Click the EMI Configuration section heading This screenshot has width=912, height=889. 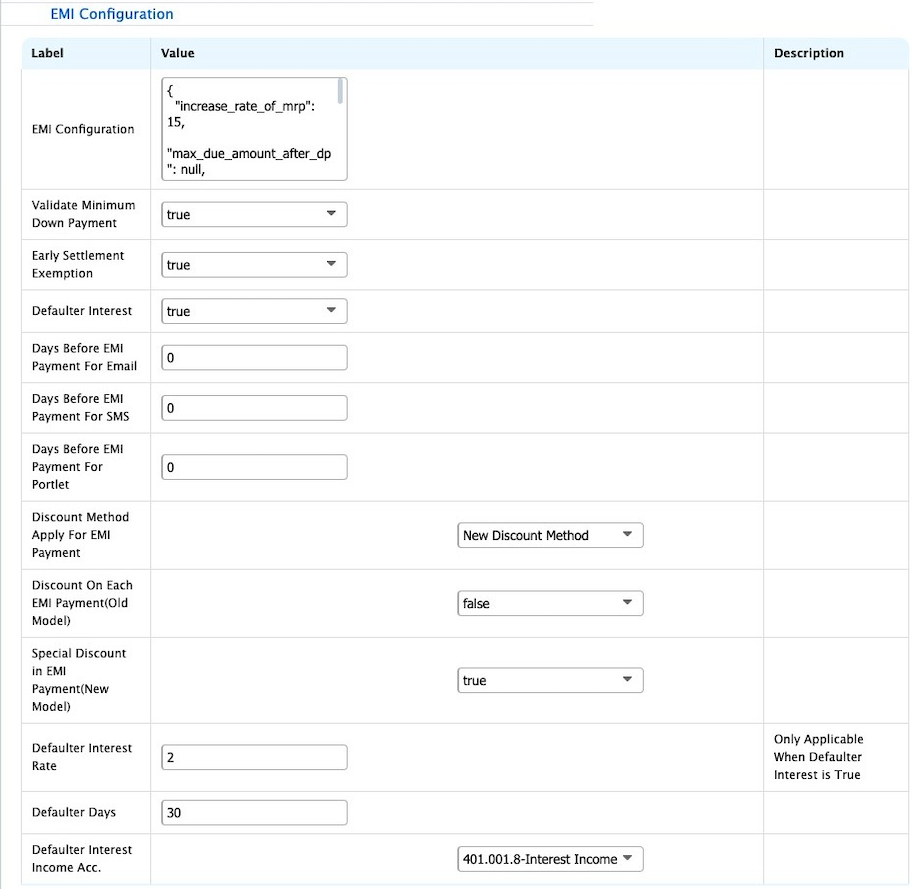(x=112, y=14)
